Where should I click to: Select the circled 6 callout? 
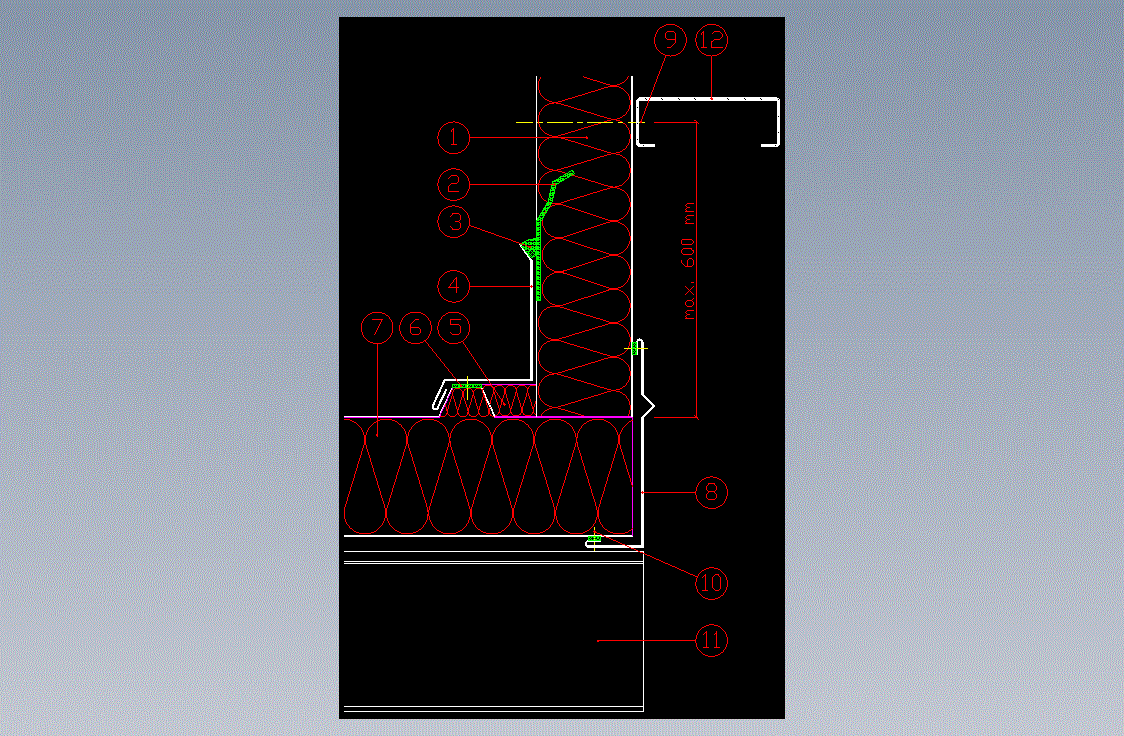[x=415, y=327]
